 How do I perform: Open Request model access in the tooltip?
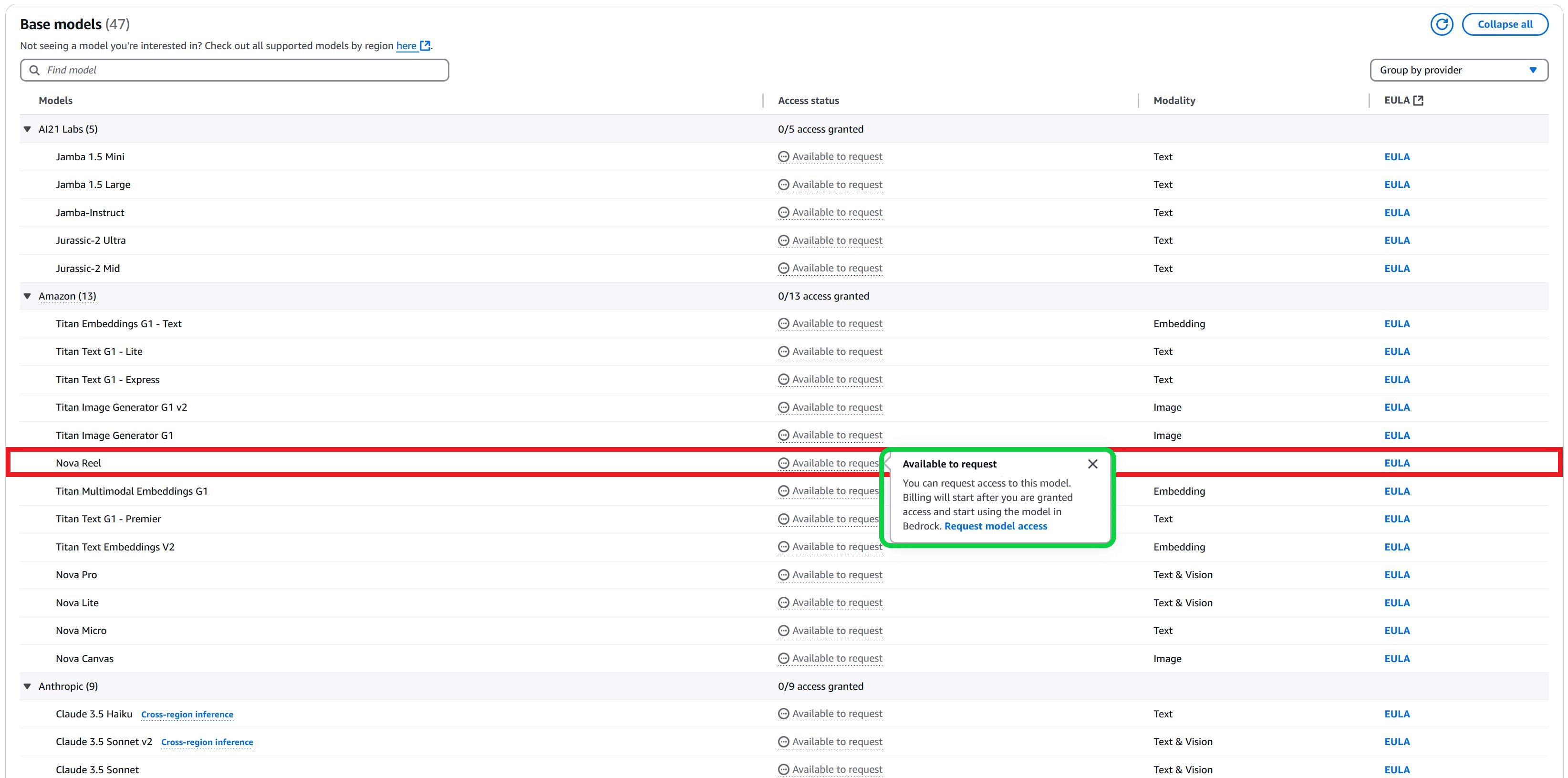pyautogui.click(x=996, y=526)
